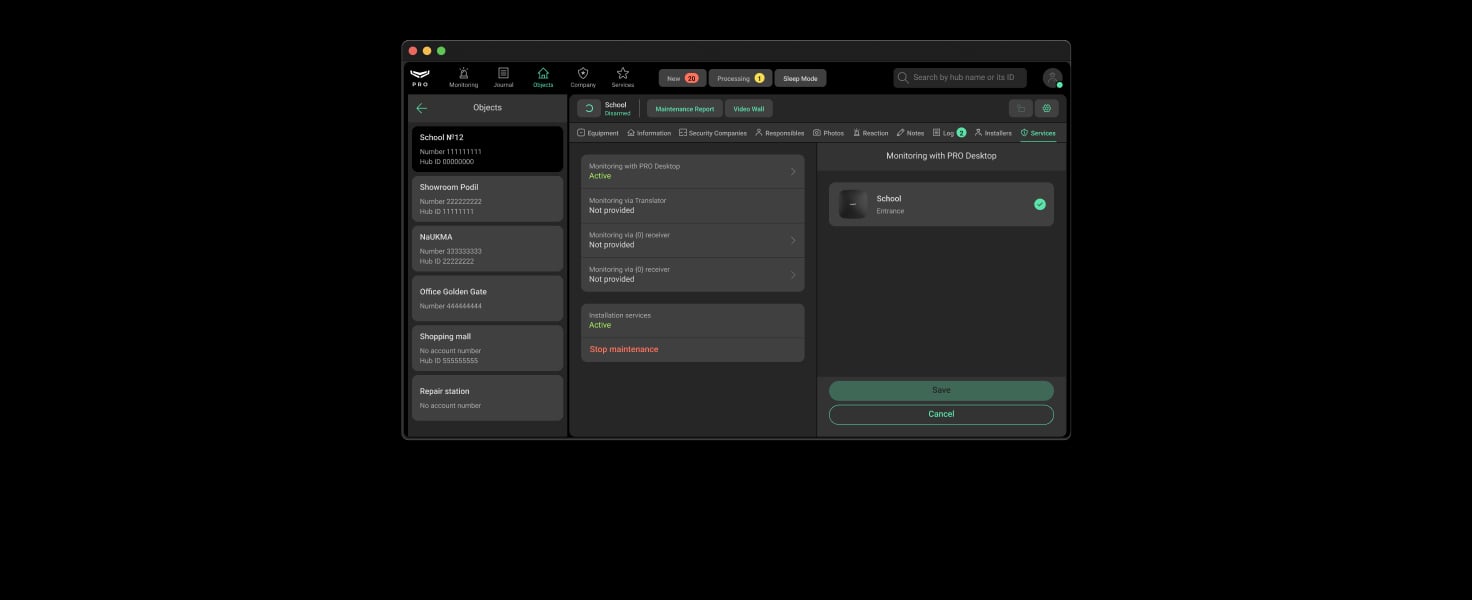Click the hub search field
Image resolution: width=1472 pixels, height=600 pixels.
960,76
